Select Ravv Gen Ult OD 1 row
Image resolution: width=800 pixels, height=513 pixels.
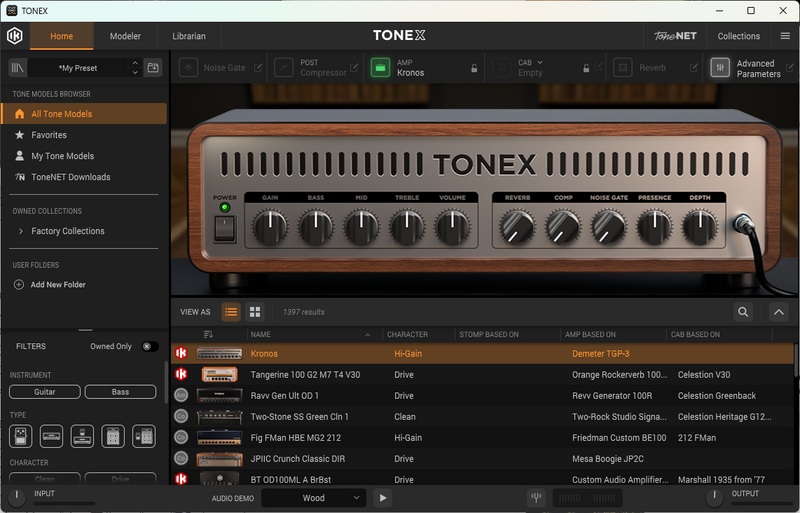(482, 396)
